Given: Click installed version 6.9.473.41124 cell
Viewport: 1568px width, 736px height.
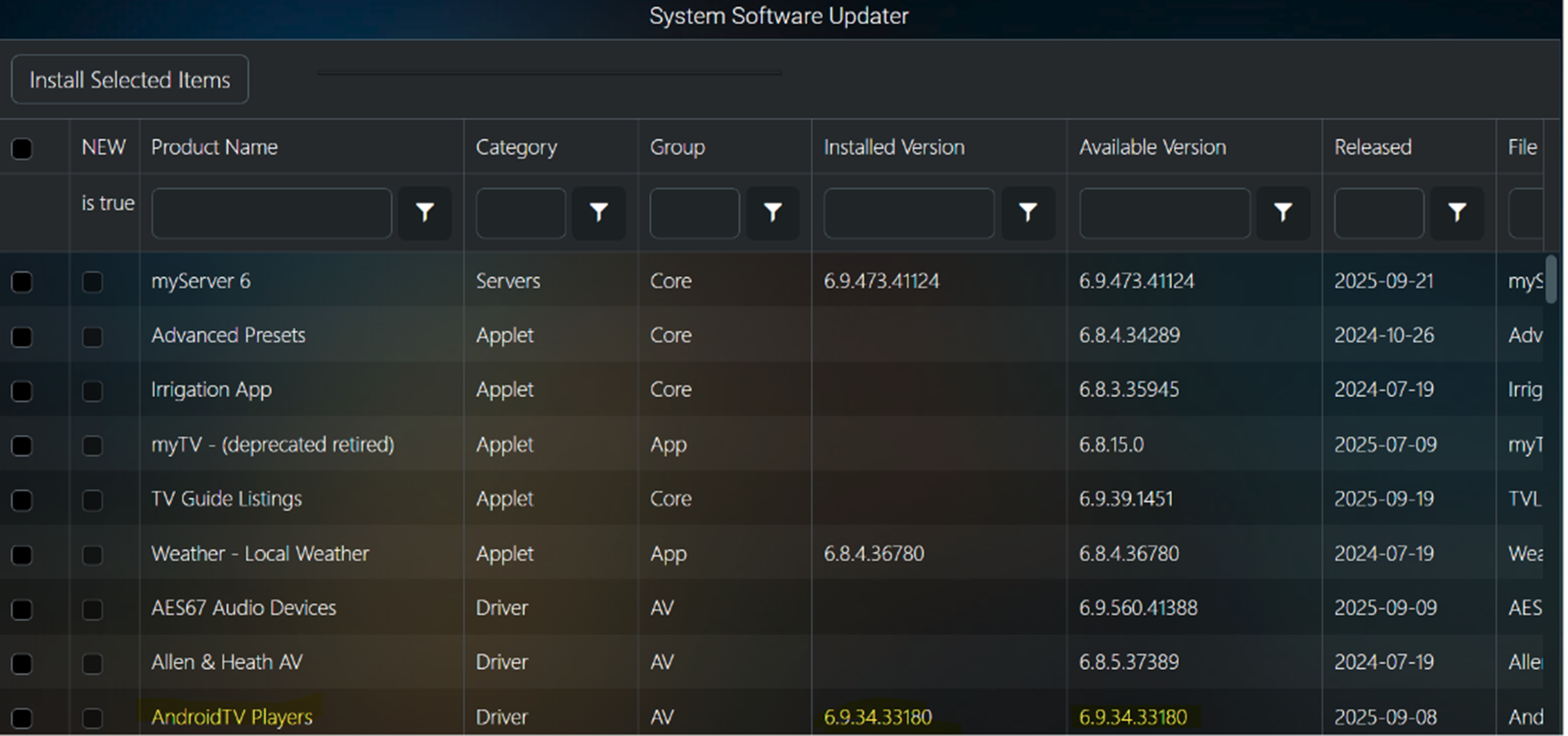Looking at the screenshot, I should (x=881, y=281).
